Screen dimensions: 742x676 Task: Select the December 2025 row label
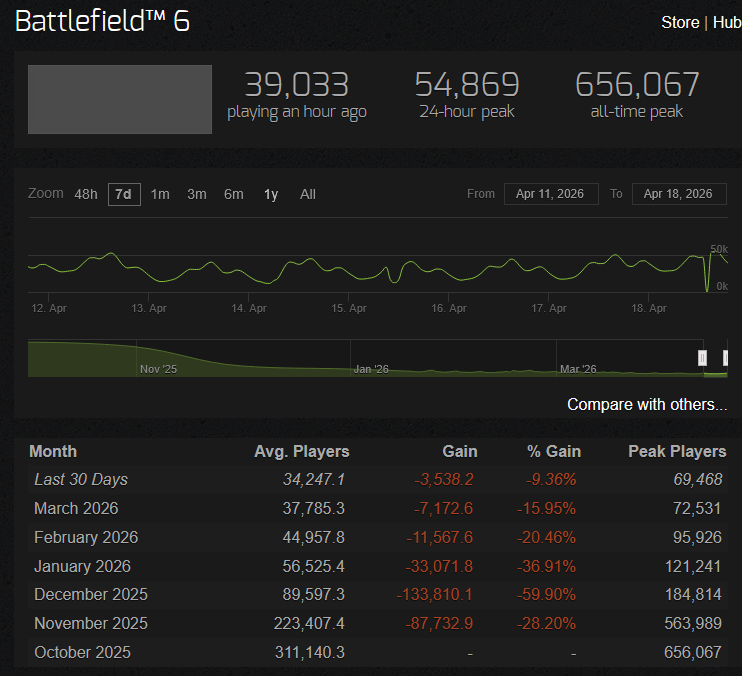point(91,594)
